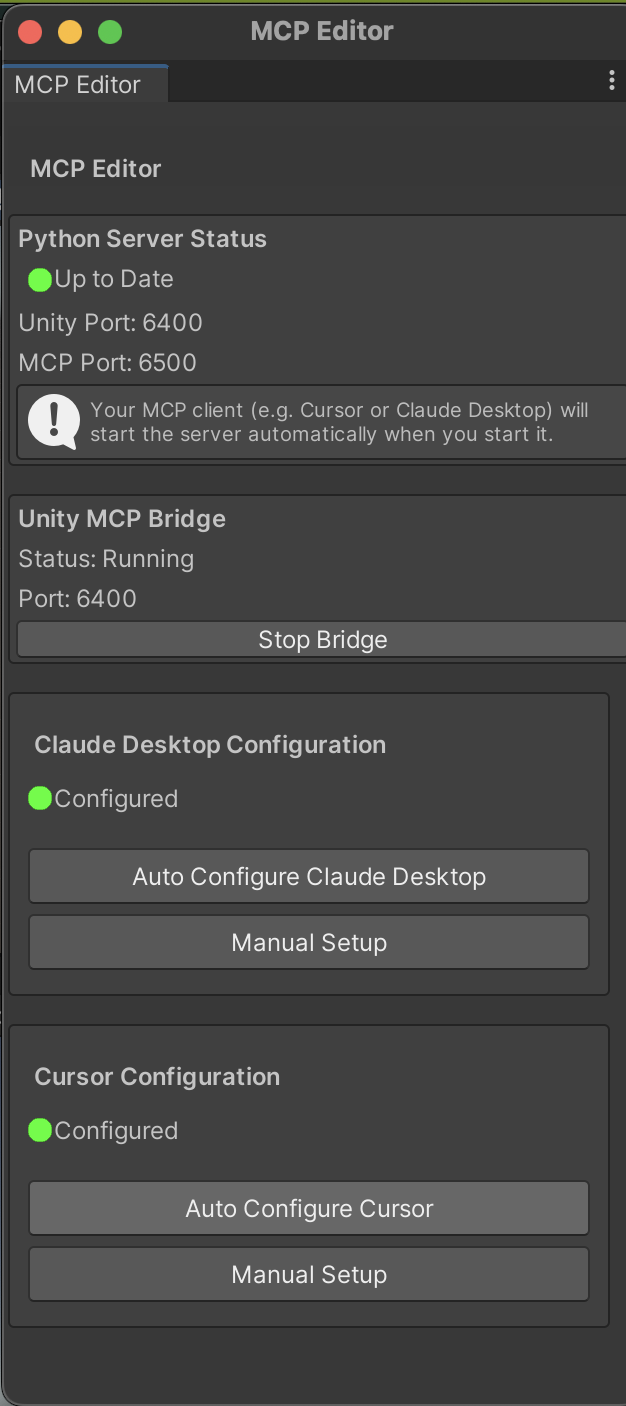Click the green Configured indicator under Claude Desktop Configuration
The width and height of the screenshot is (626, 1406).
(x=41, y=797)
